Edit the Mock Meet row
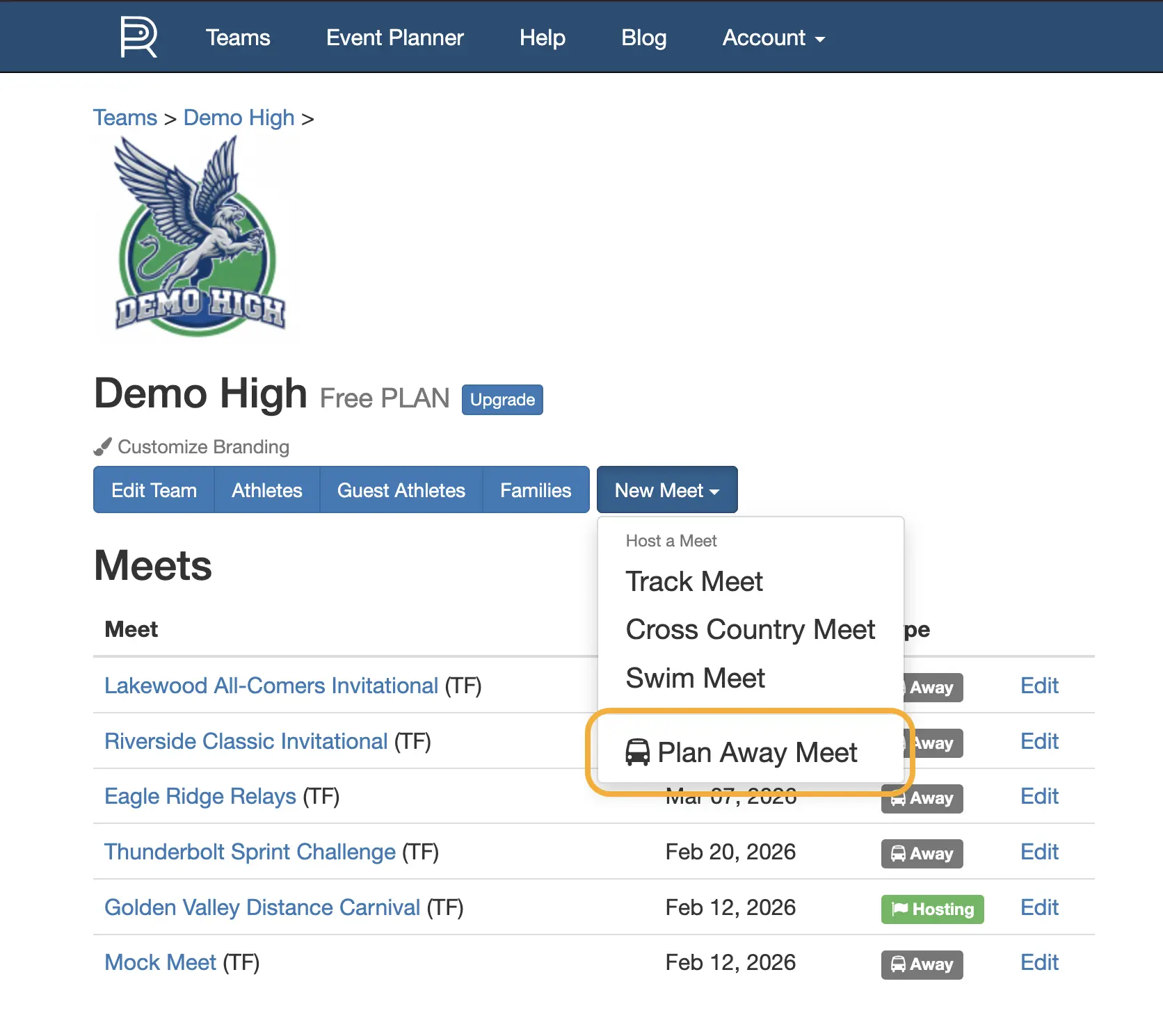Image resolution: width=1163 pixels, height=1036 pixels. tap(1039, 962)
